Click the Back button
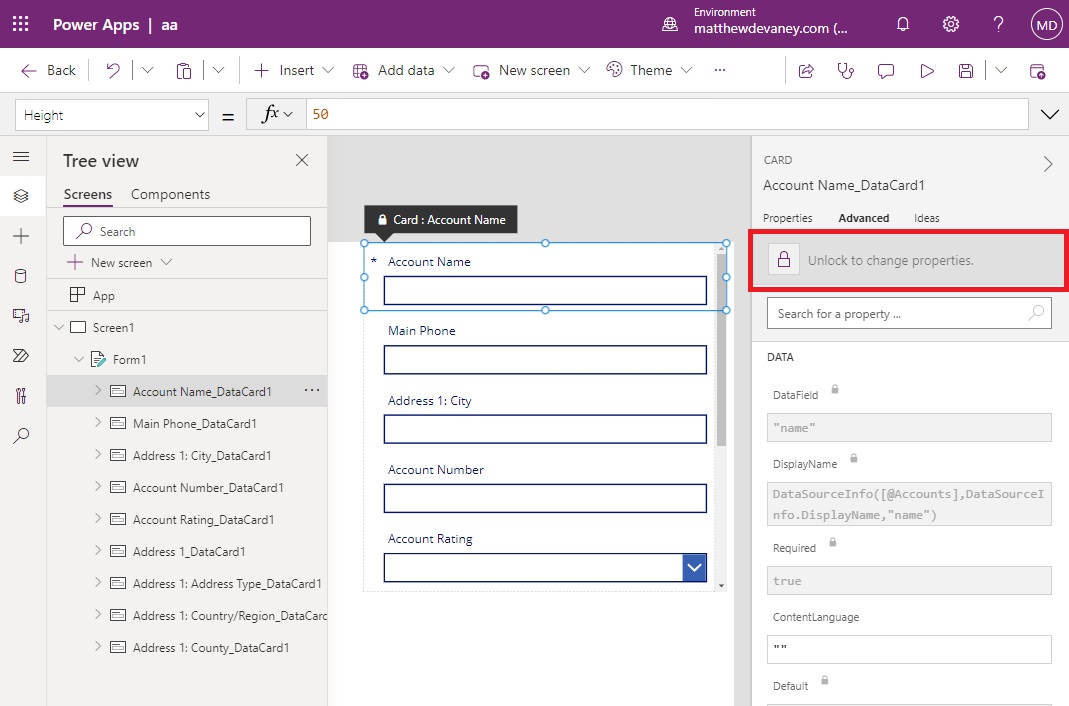The height and width of the screenshot is (706, 1069). tap(47, 70)
